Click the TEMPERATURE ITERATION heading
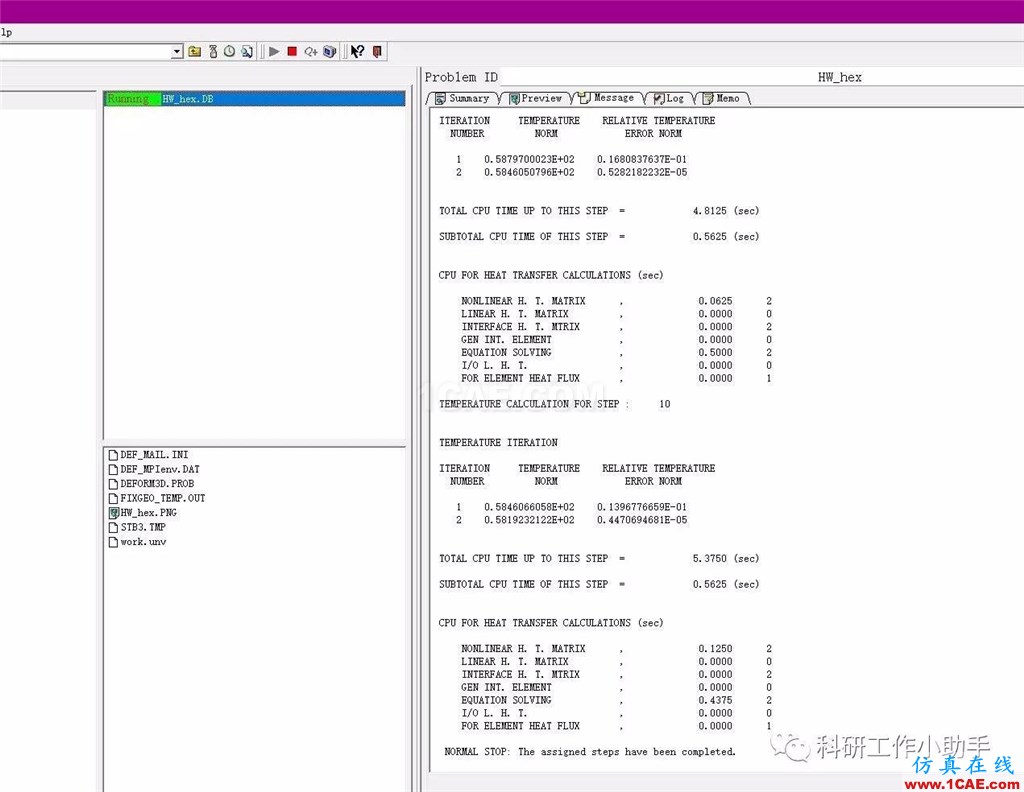The height and width of the screenshot is (792, 1024). tap(498, 443)
